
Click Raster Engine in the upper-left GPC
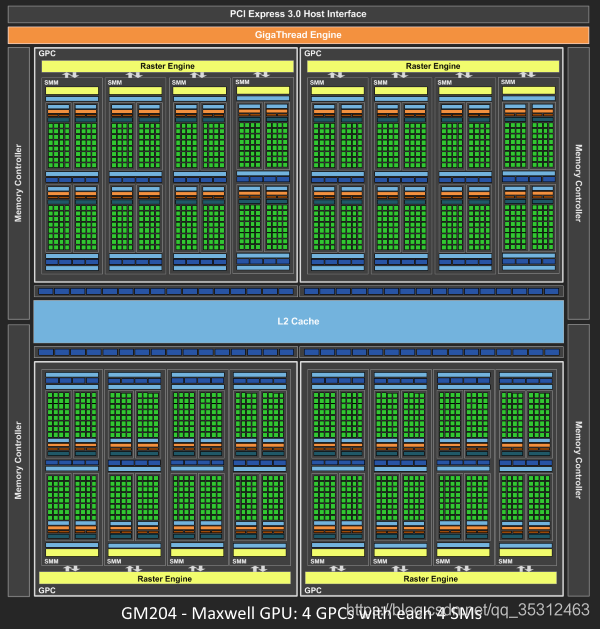tap(167, 66)
